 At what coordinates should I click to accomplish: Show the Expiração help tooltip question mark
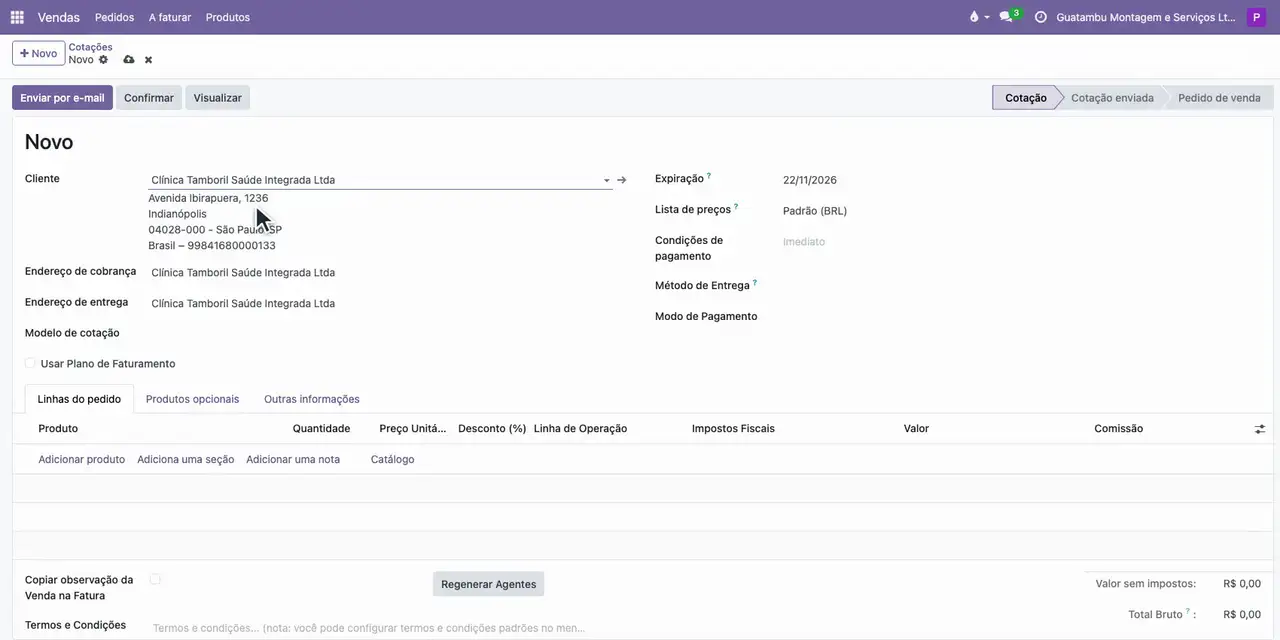click(709, 176)
